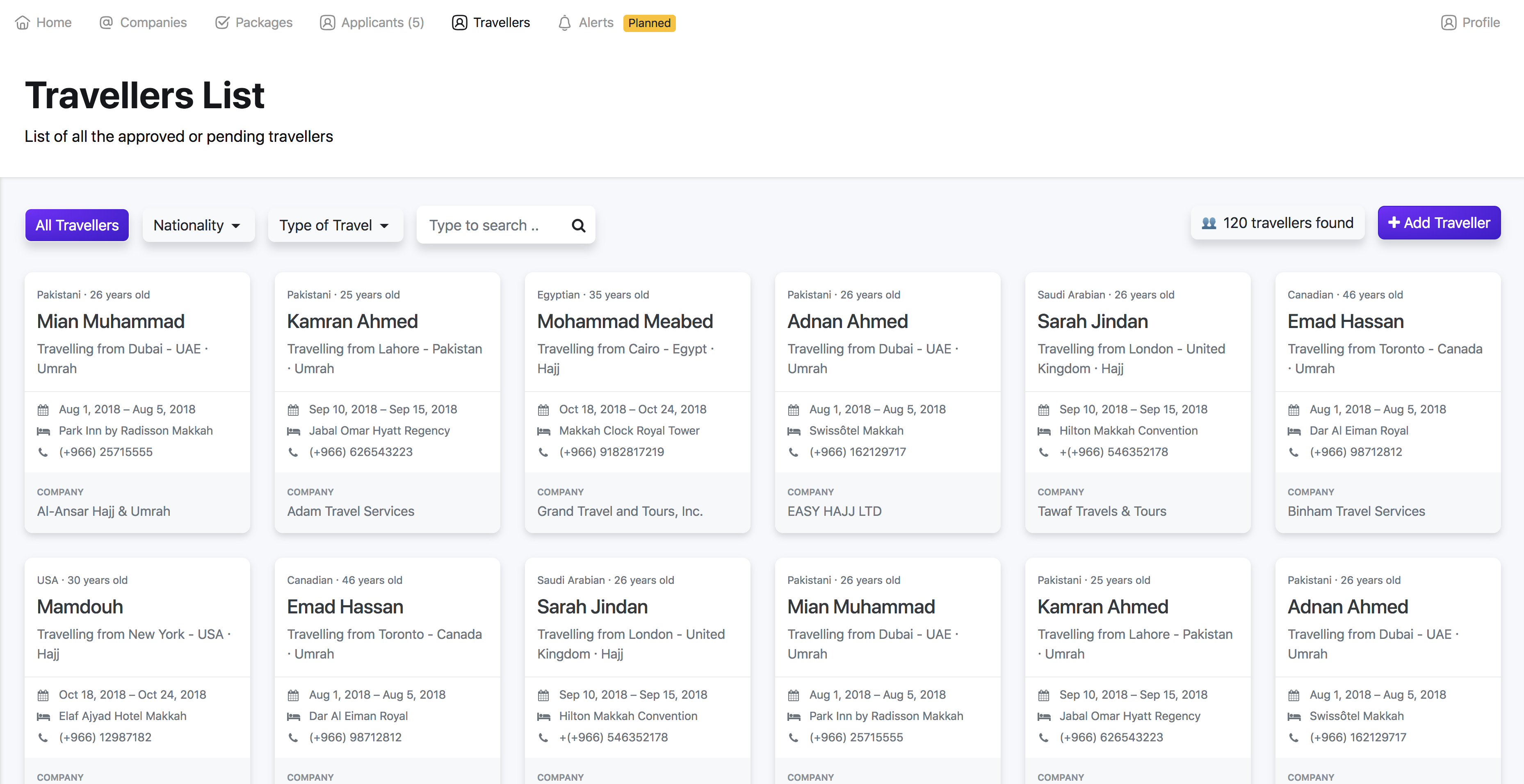Click hotel bed icon on Sarah Jindan card

[x=1044, y=431]
